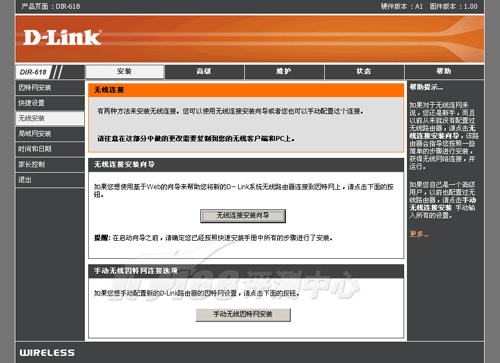Click the 固件版本 : 1.00 text

coord(453,6)
